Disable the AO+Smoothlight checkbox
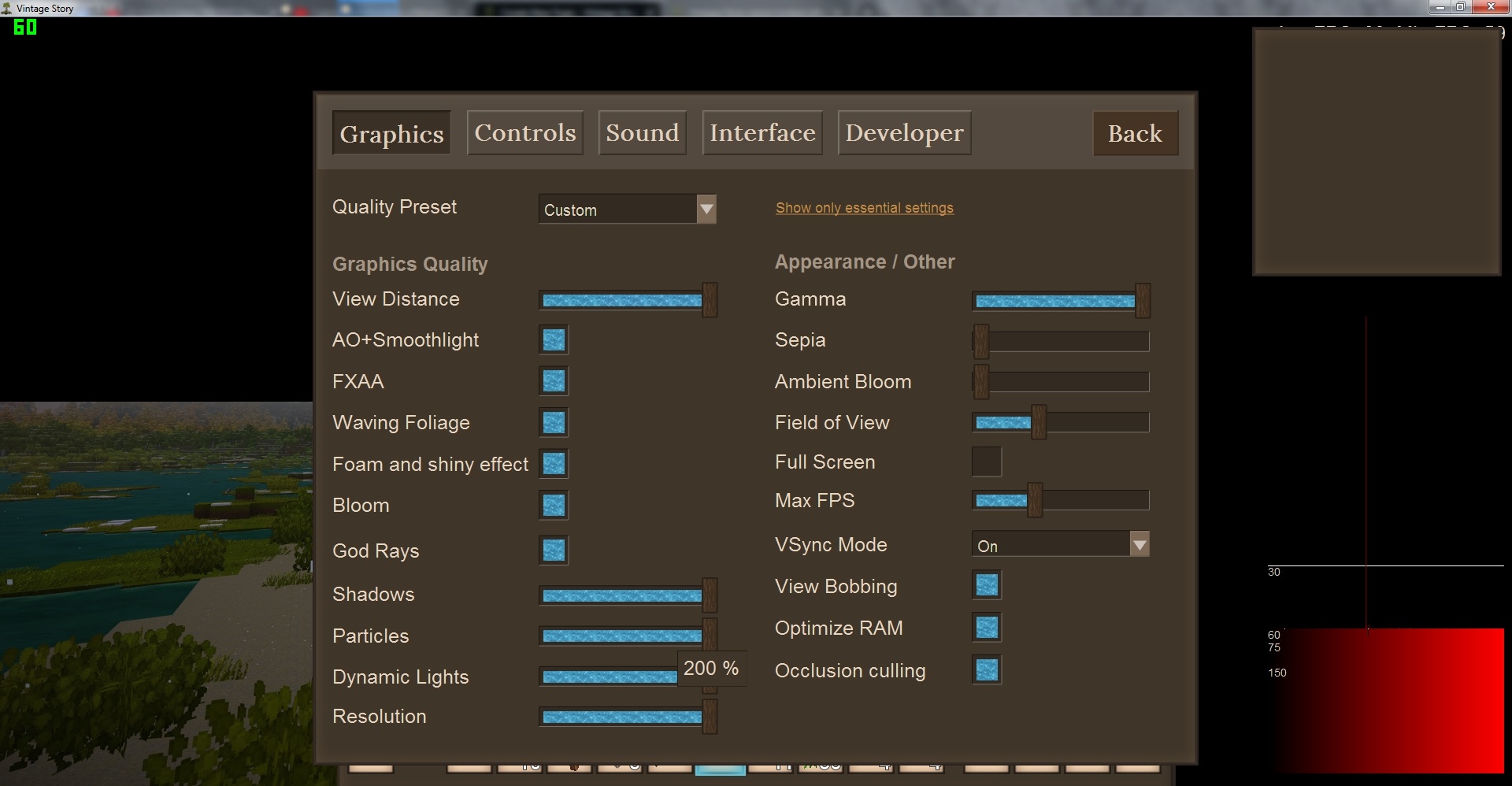1512x786 pixels. point(554,340)
